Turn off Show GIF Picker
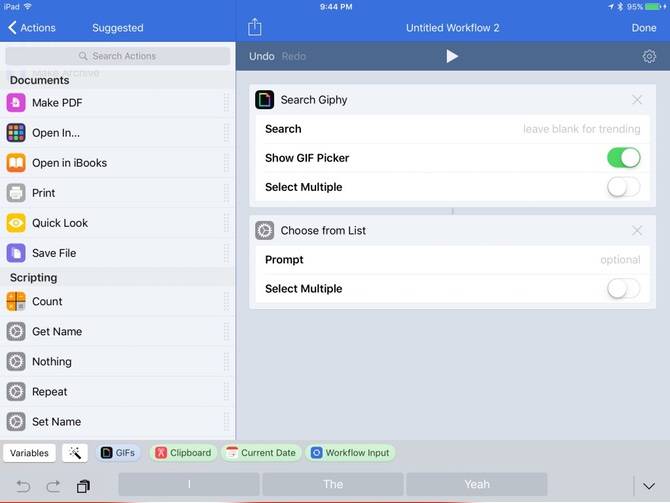The width and height of the screenshot is (670, 503). [623, 158]
